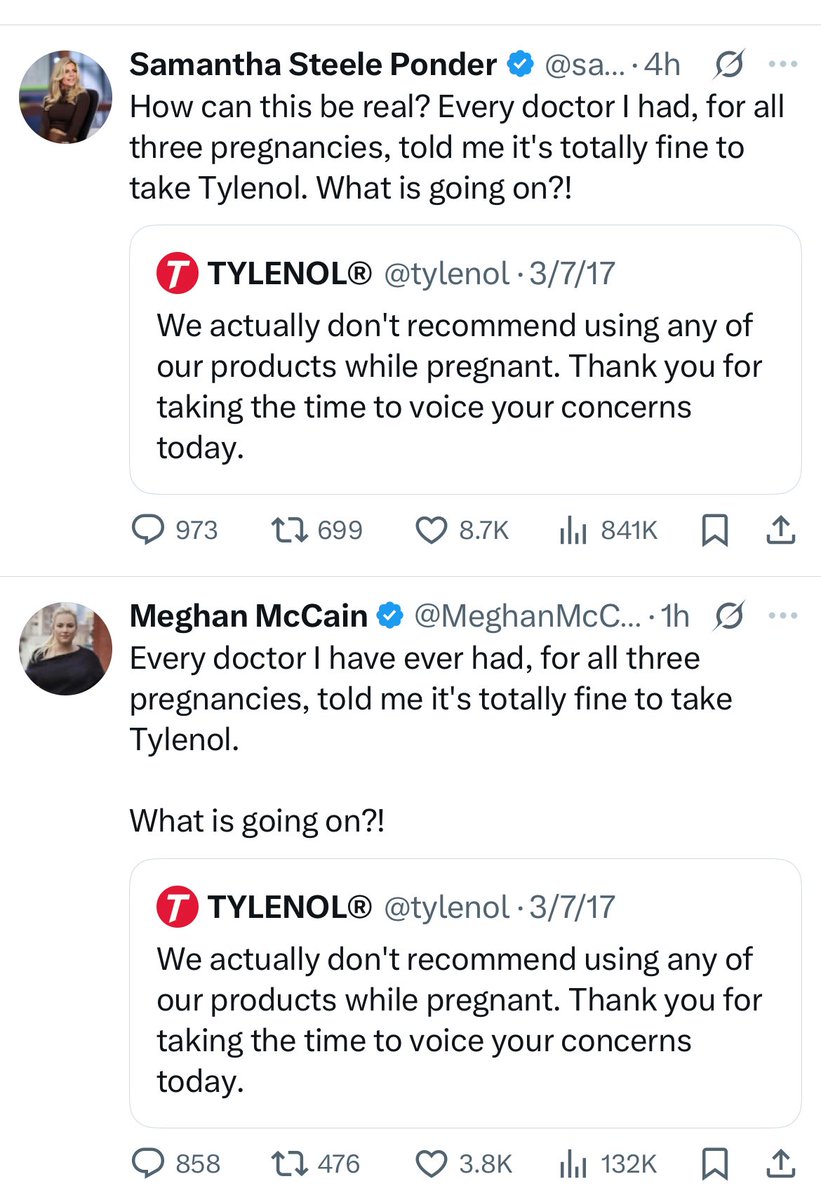View analytics showing 132K views
Image resolution: width=821 pixels, height=1200 pixels.
[x=571, y=1163]
